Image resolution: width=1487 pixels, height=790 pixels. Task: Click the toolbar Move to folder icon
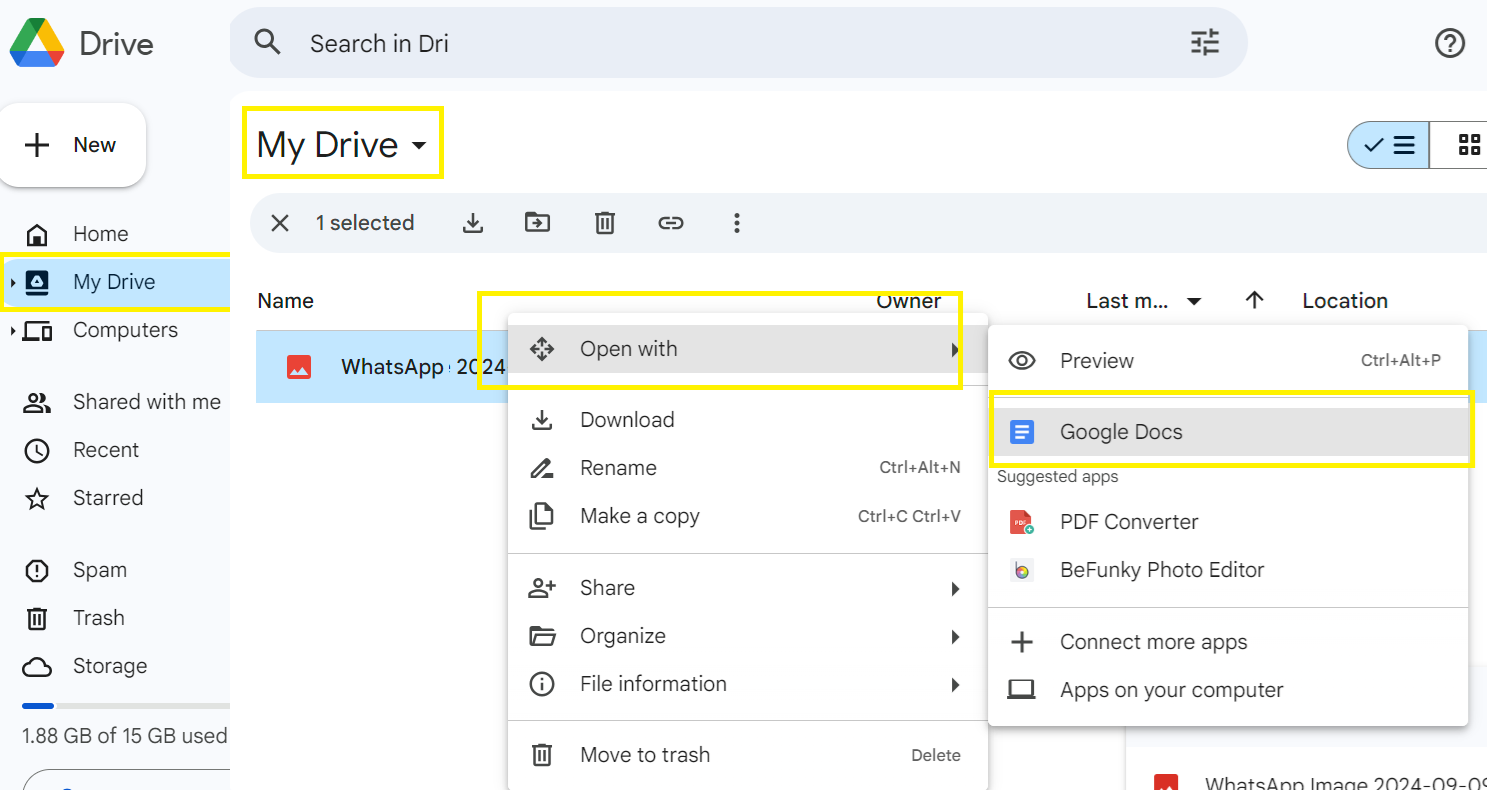click(538, 223)
